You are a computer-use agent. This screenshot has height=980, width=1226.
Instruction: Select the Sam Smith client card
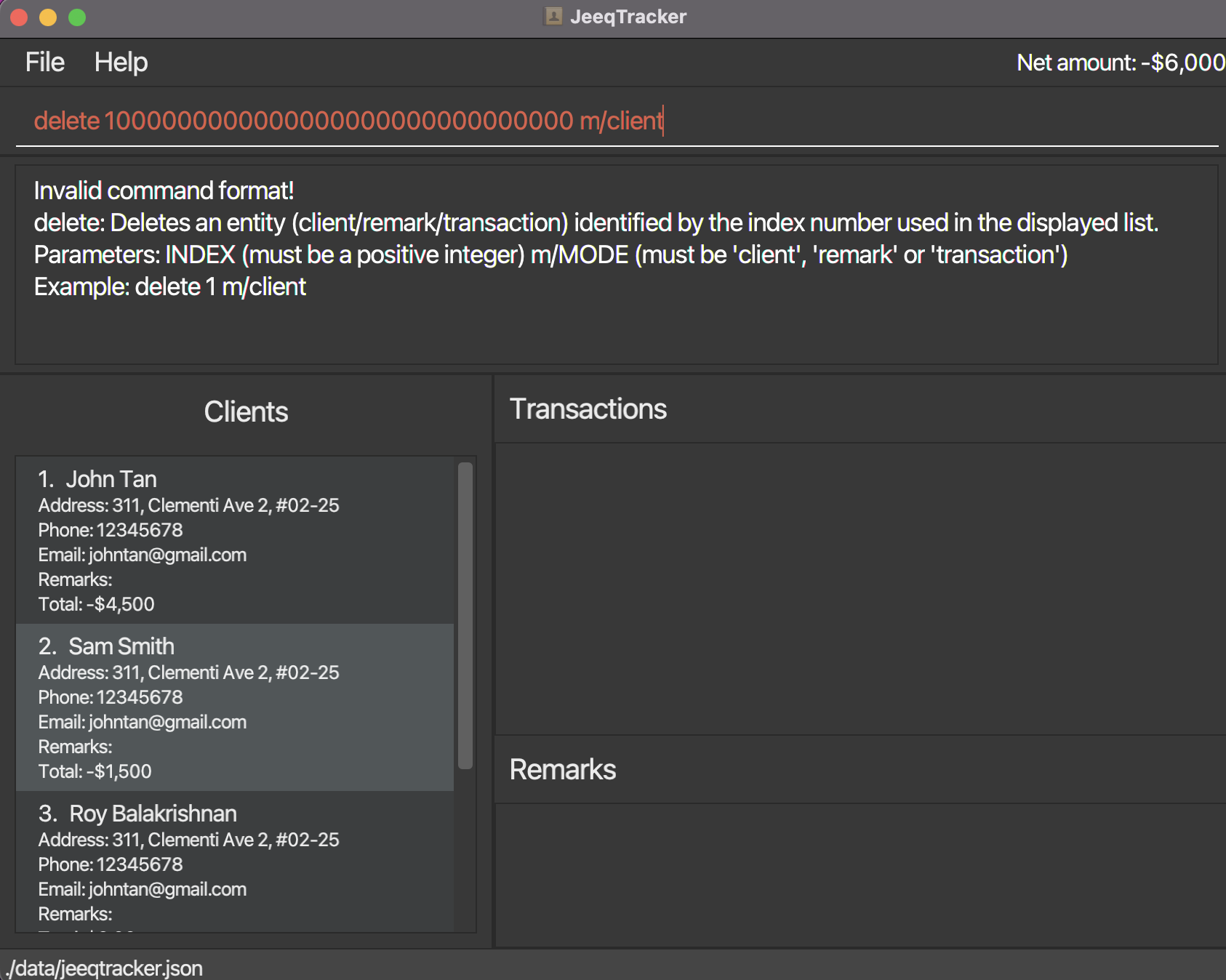click(235, 707)
